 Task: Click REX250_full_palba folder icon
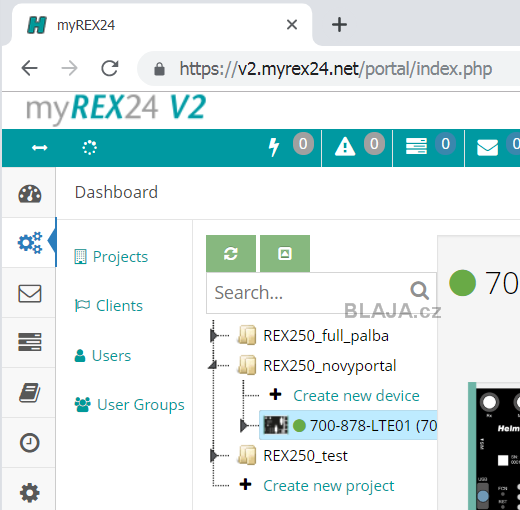tap(247, 335)
